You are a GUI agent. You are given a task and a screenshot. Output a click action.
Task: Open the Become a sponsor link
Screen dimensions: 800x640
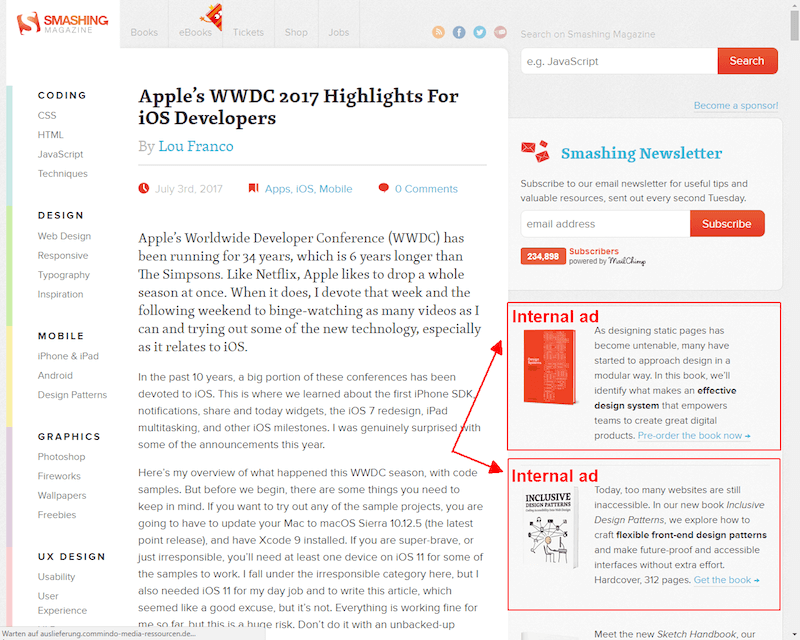click(736, 106)
